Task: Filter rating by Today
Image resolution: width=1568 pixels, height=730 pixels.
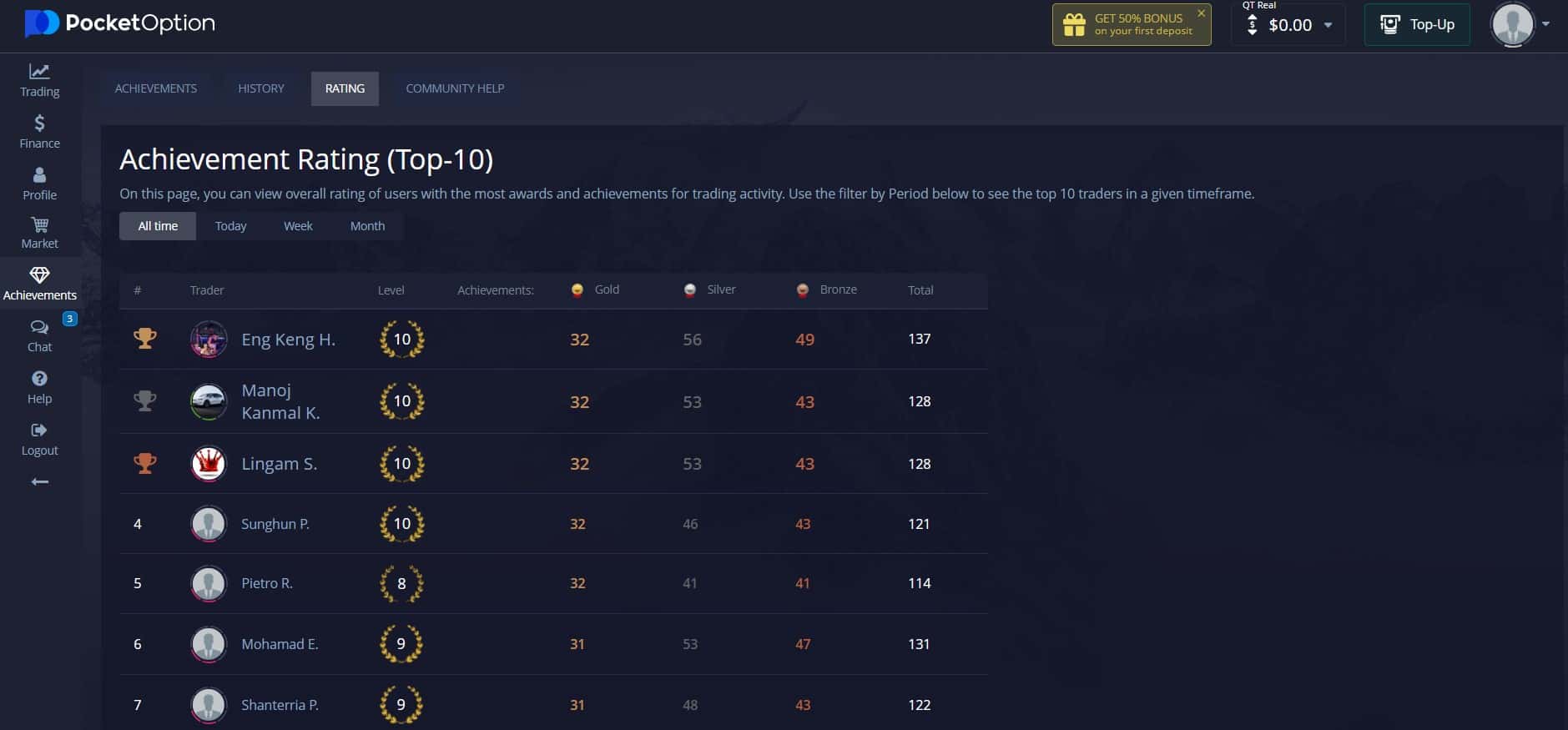Action: click(230, 226)
